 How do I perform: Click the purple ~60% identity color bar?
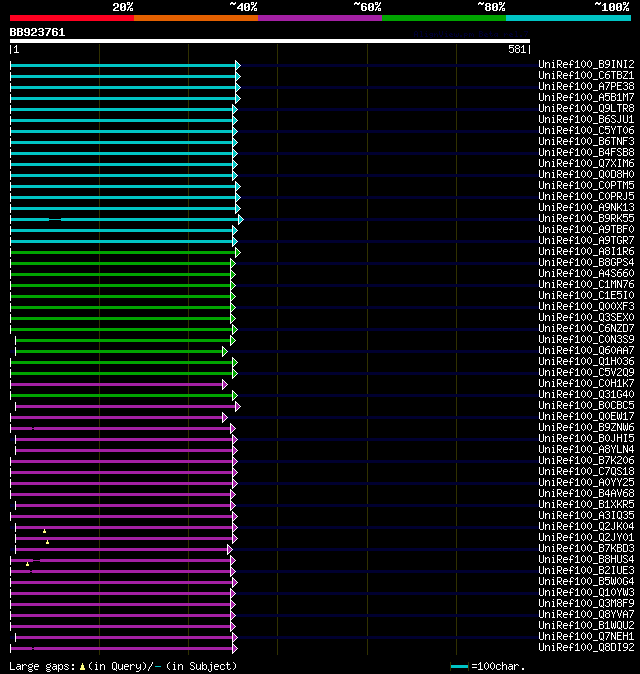320,18
